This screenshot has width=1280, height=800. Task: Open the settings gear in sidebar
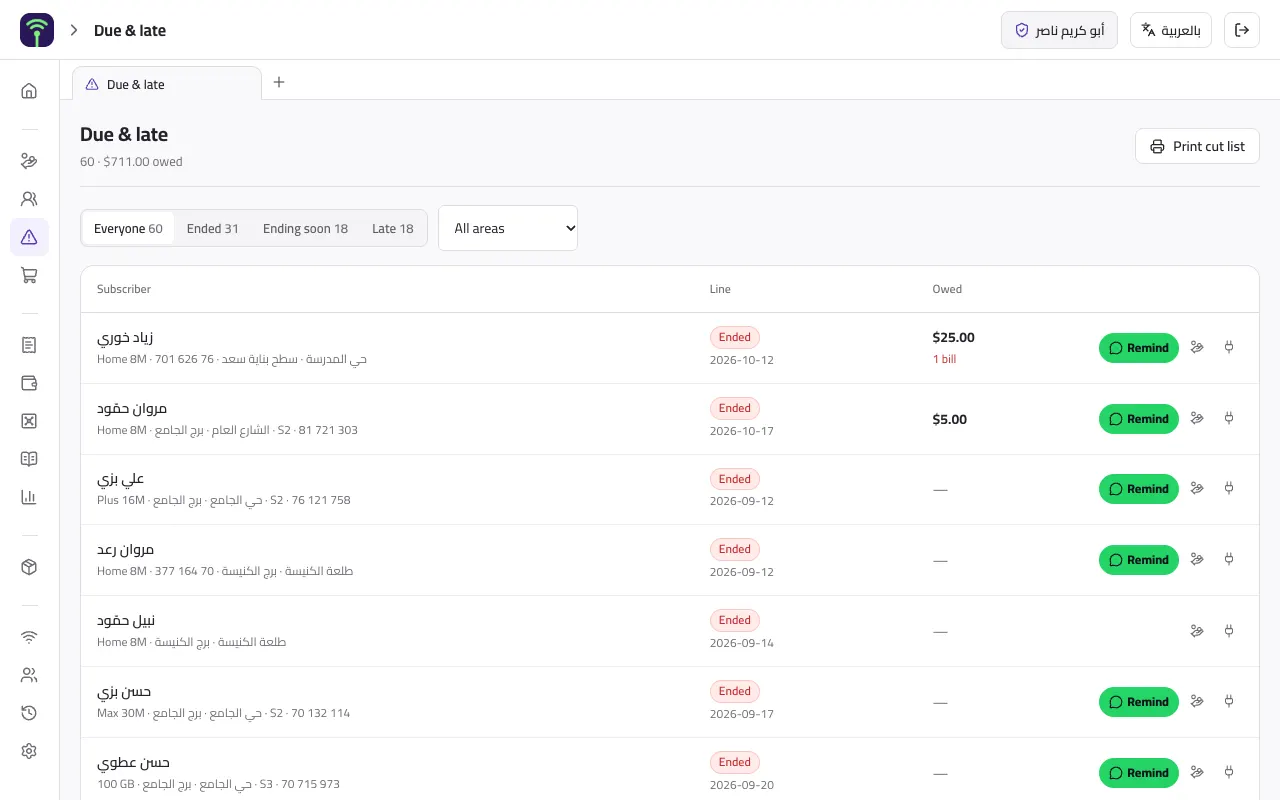[29, 751]
